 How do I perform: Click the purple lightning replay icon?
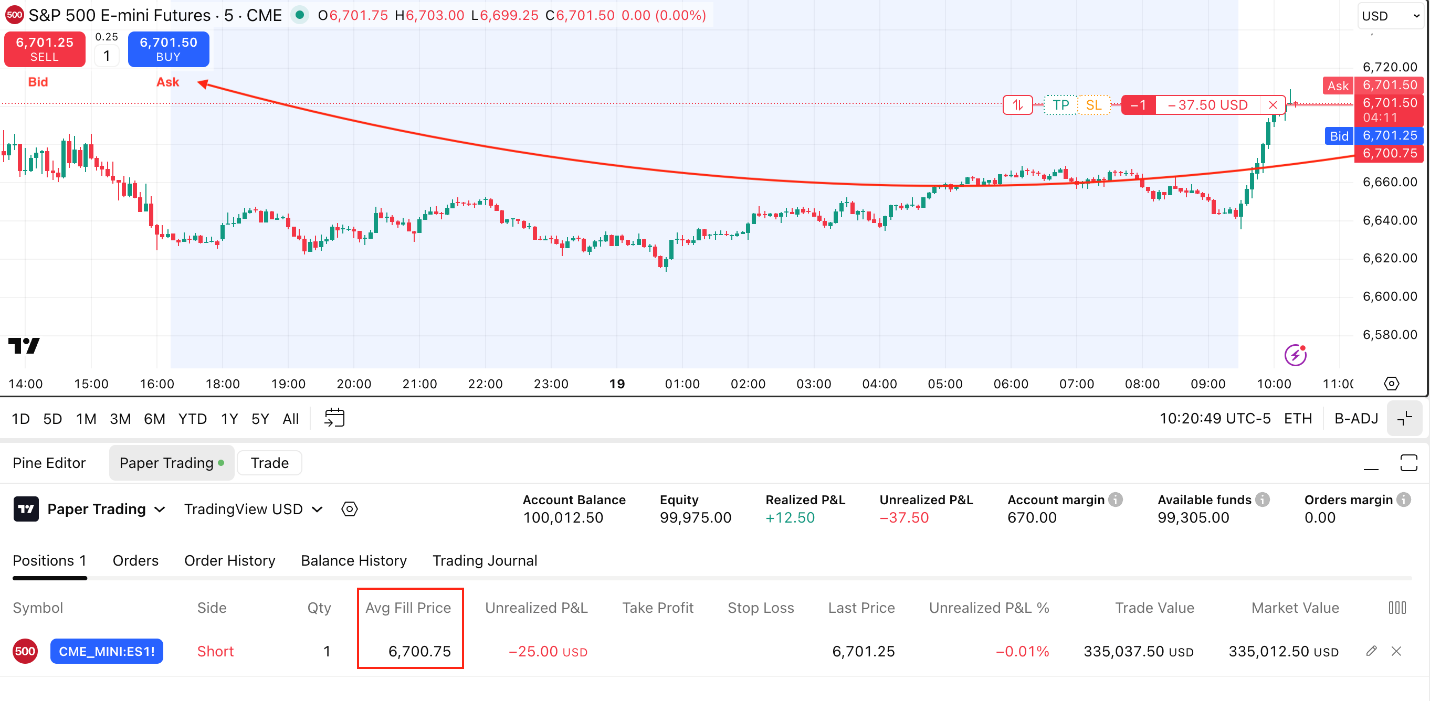click(x=1295, y=354)
